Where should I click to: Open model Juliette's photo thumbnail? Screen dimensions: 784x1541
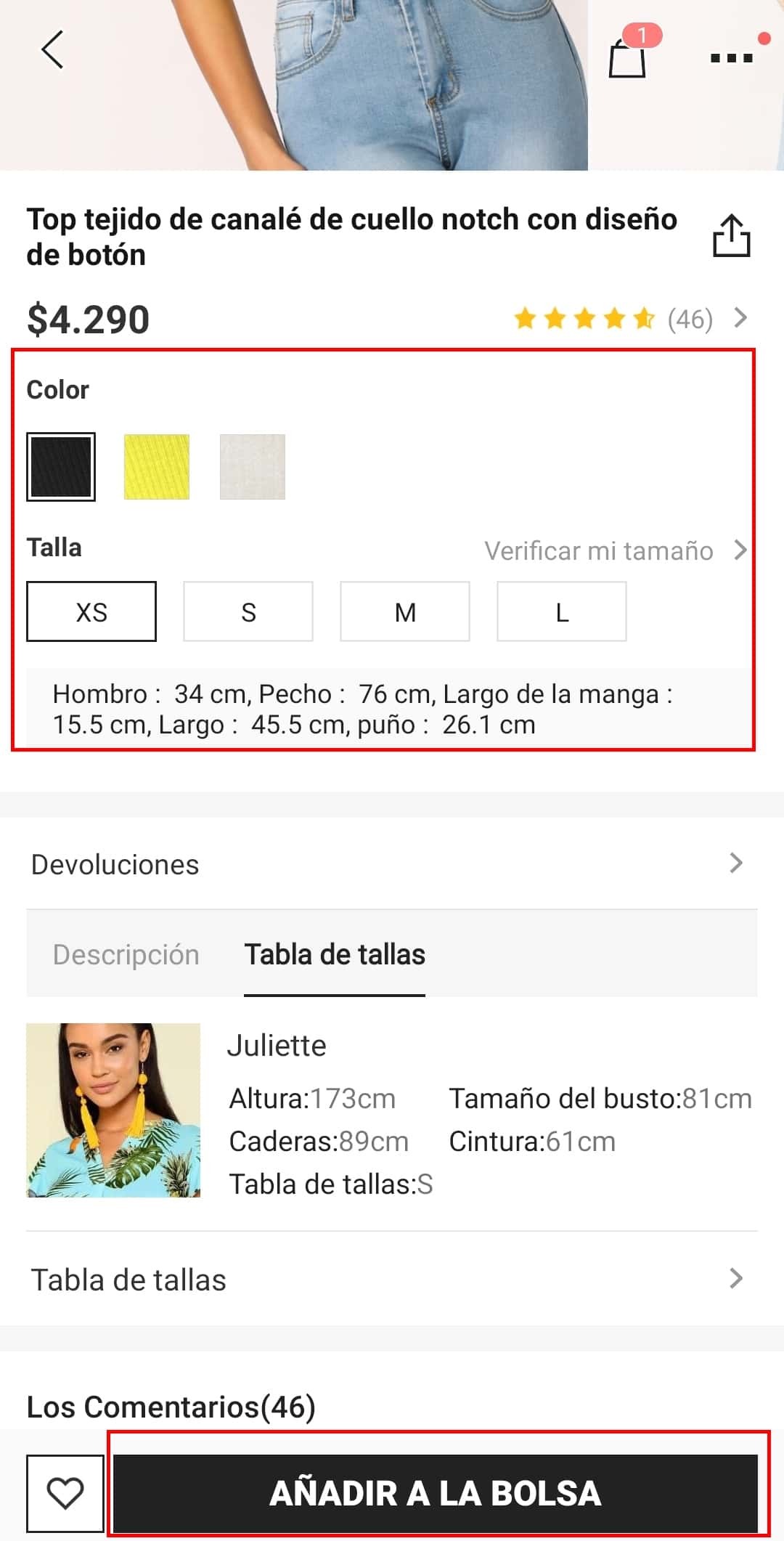pyautogui.click(x=113, y=1110)
